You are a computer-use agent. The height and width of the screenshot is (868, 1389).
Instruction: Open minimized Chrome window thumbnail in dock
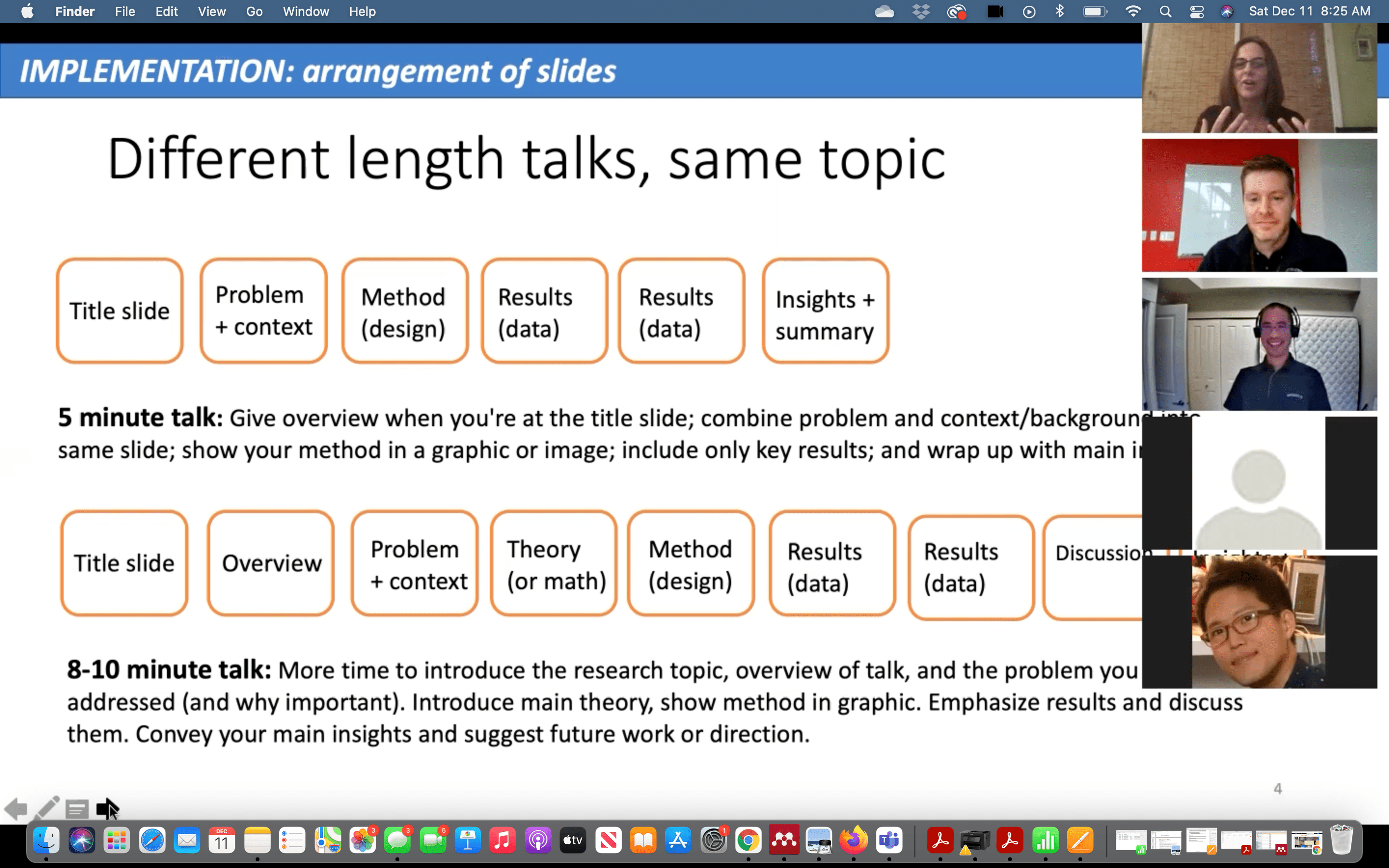[1307, 841]
